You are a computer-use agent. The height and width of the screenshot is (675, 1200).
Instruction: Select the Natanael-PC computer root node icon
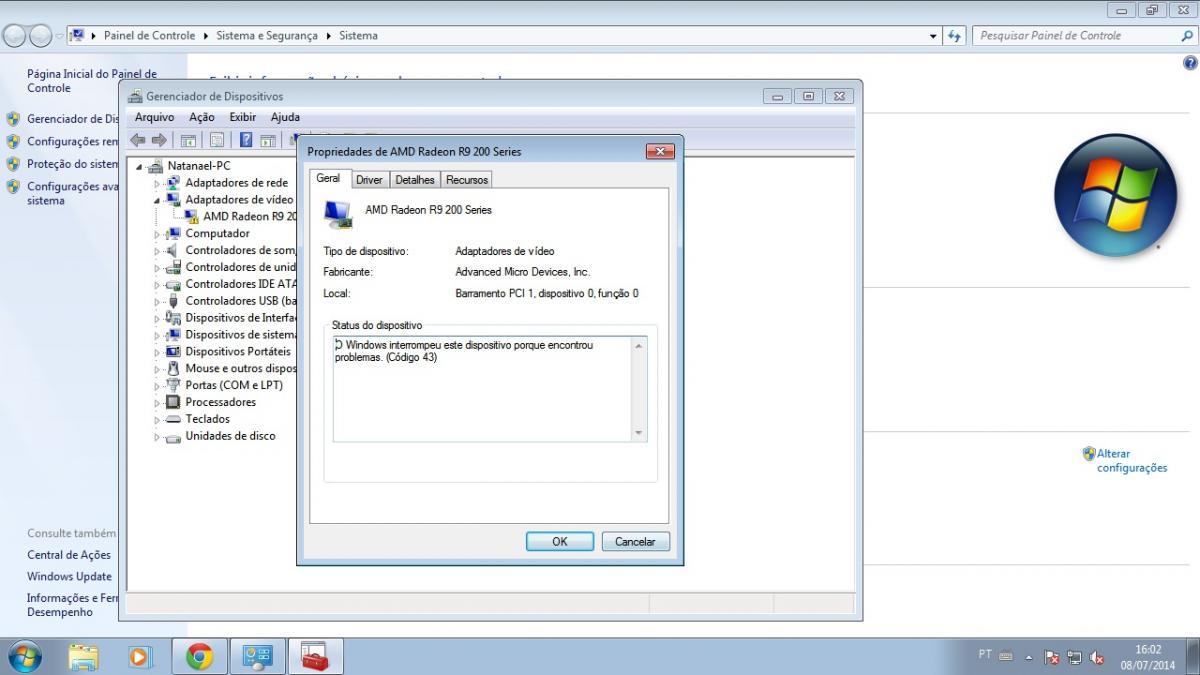[x=155, y=166]
